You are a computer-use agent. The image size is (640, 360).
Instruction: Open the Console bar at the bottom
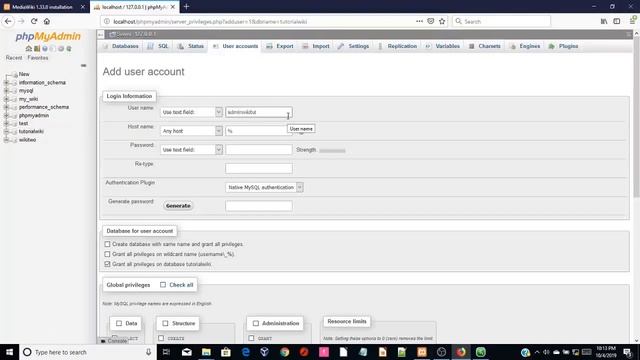point(114,341)
